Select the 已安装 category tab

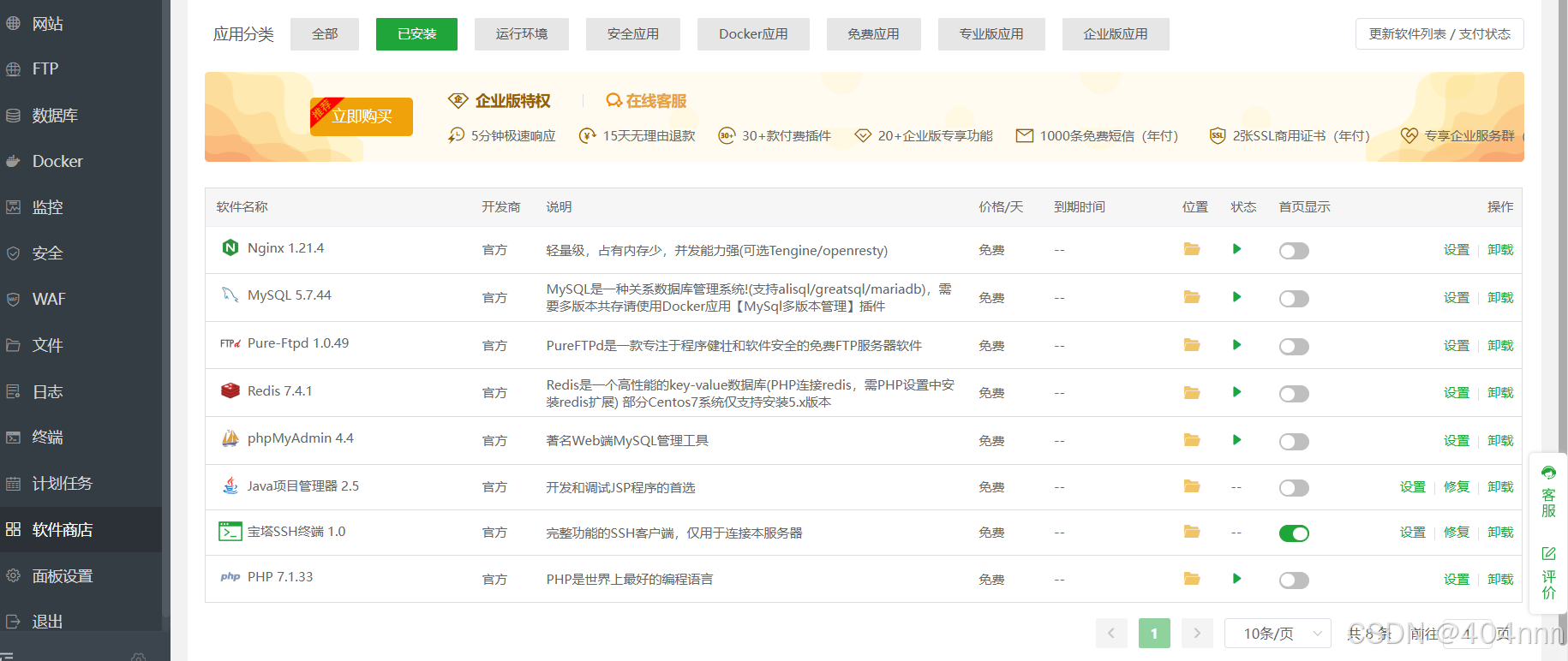[x=416, y=34]
